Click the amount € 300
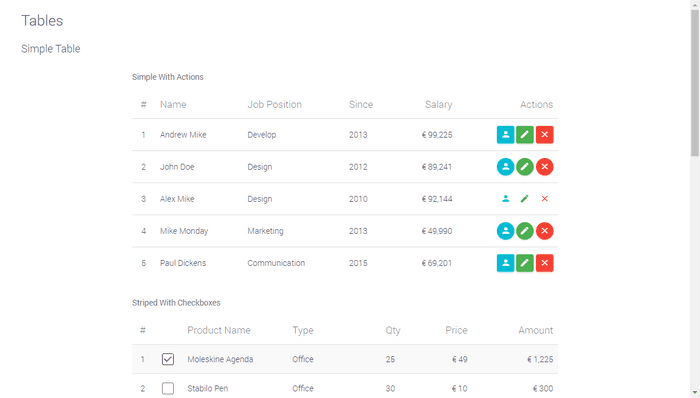The image size is (700, 398). pyautogui.click(x=542, y=388)
